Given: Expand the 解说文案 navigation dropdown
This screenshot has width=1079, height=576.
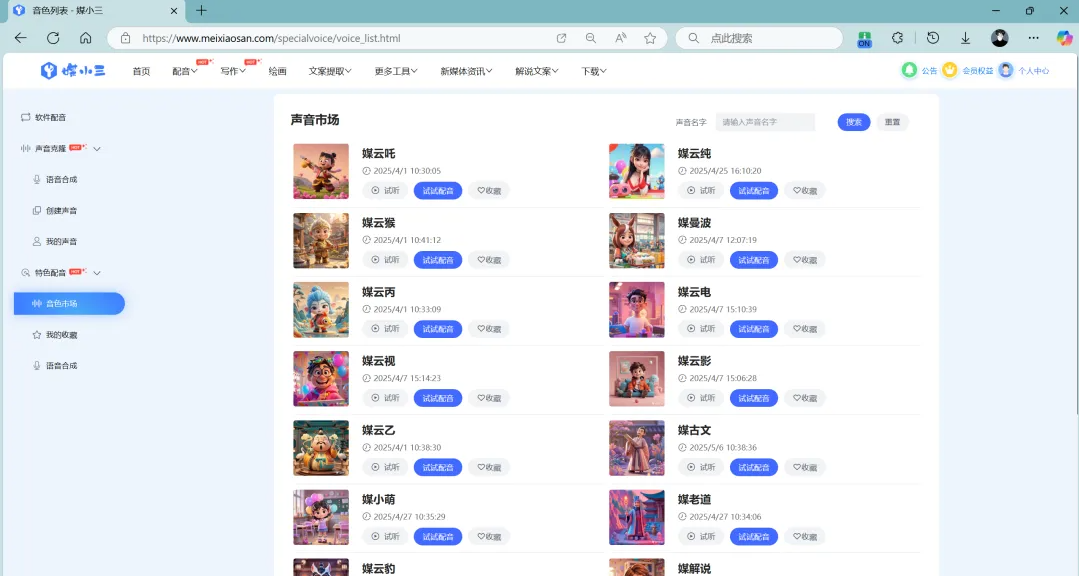Looking at the screenshot, I should (x=537, y=71).
